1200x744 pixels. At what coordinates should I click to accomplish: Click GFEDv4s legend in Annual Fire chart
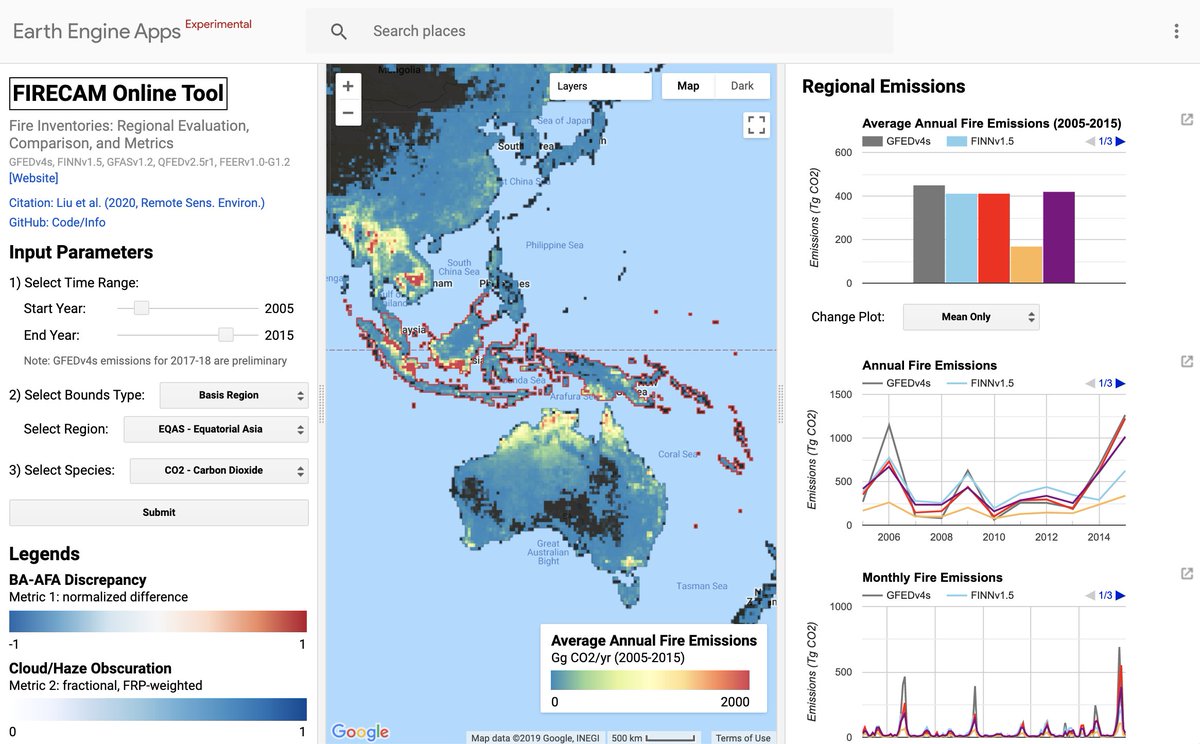click(896, 383)
